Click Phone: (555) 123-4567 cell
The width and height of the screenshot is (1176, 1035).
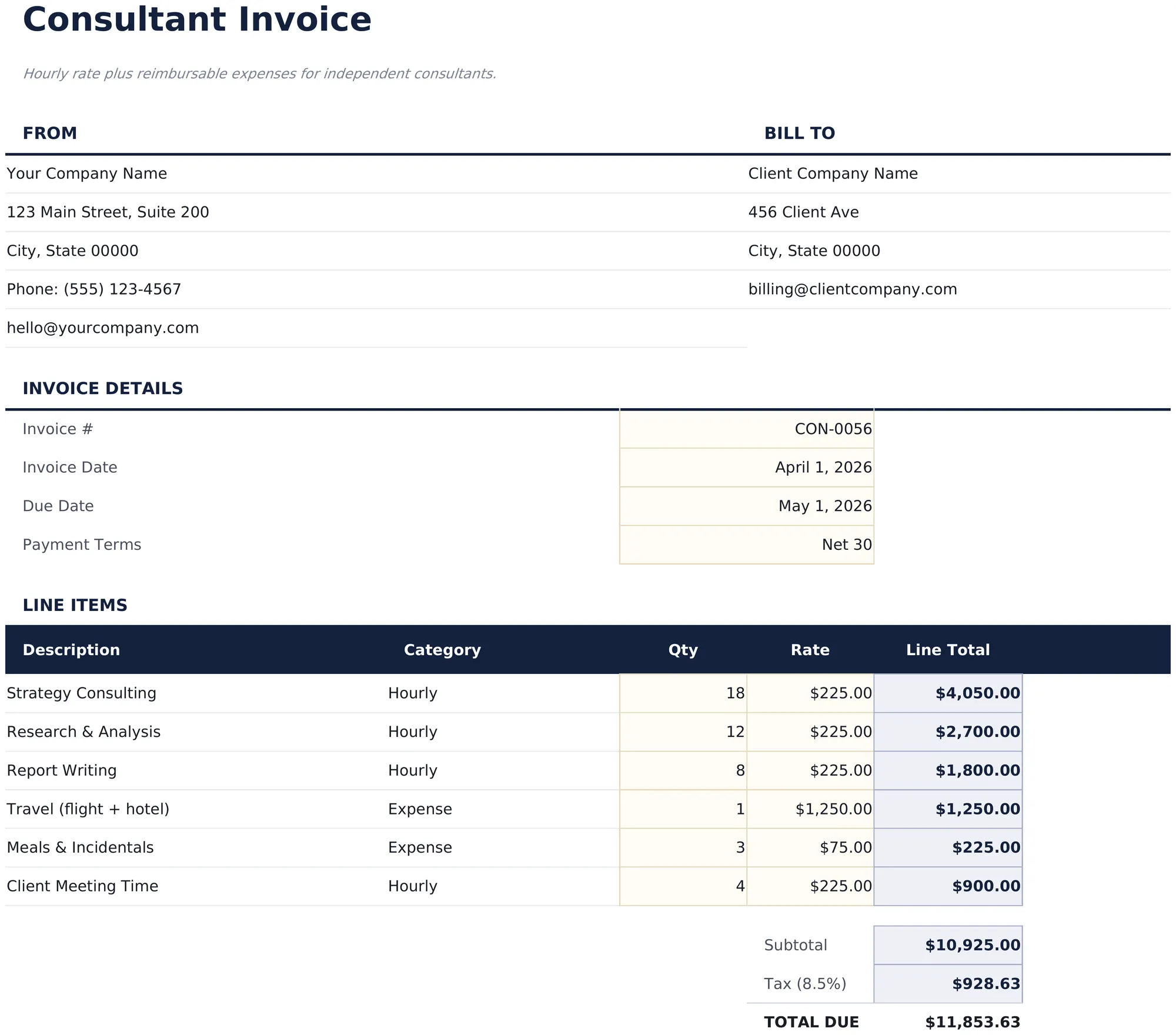pyautogui.click(x=376, y=289)
